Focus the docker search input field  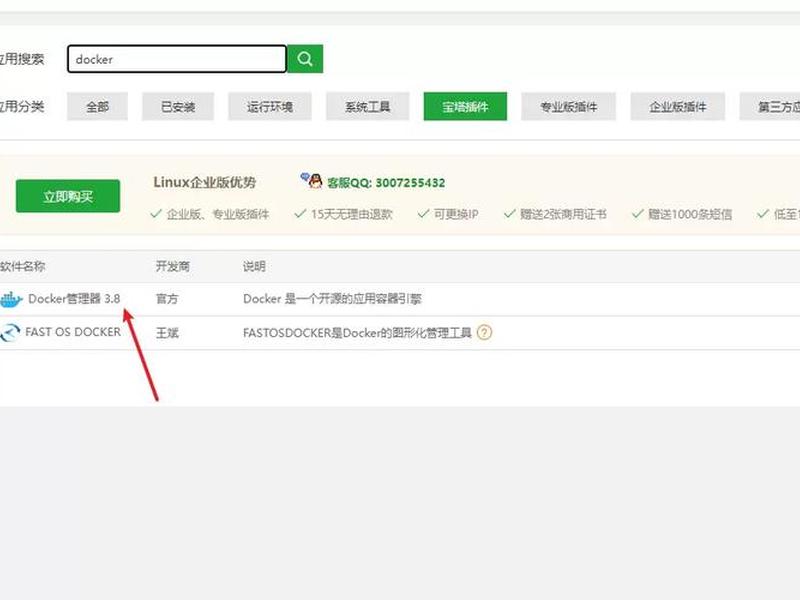coord(177,59)
